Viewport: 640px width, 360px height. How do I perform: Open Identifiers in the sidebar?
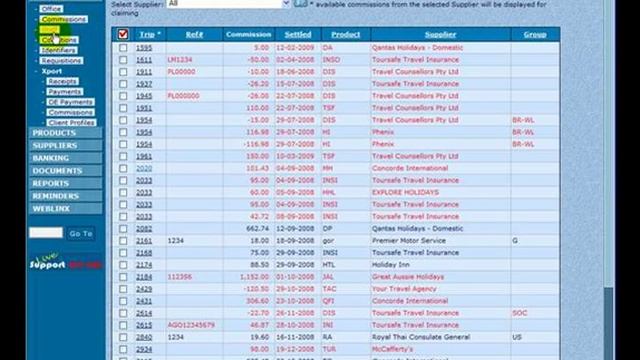(x=59, y=50)
